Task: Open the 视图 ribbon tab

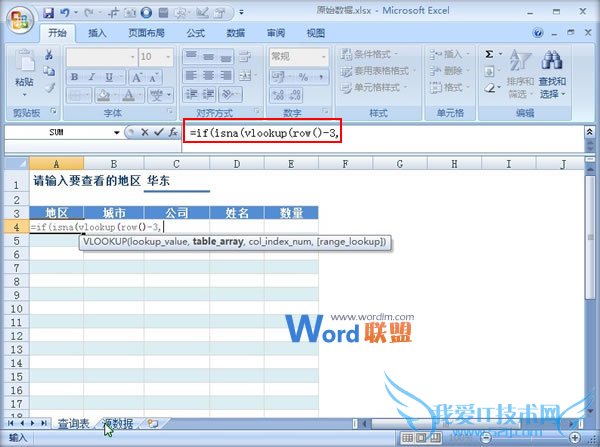Action: (x=316, y=33)
